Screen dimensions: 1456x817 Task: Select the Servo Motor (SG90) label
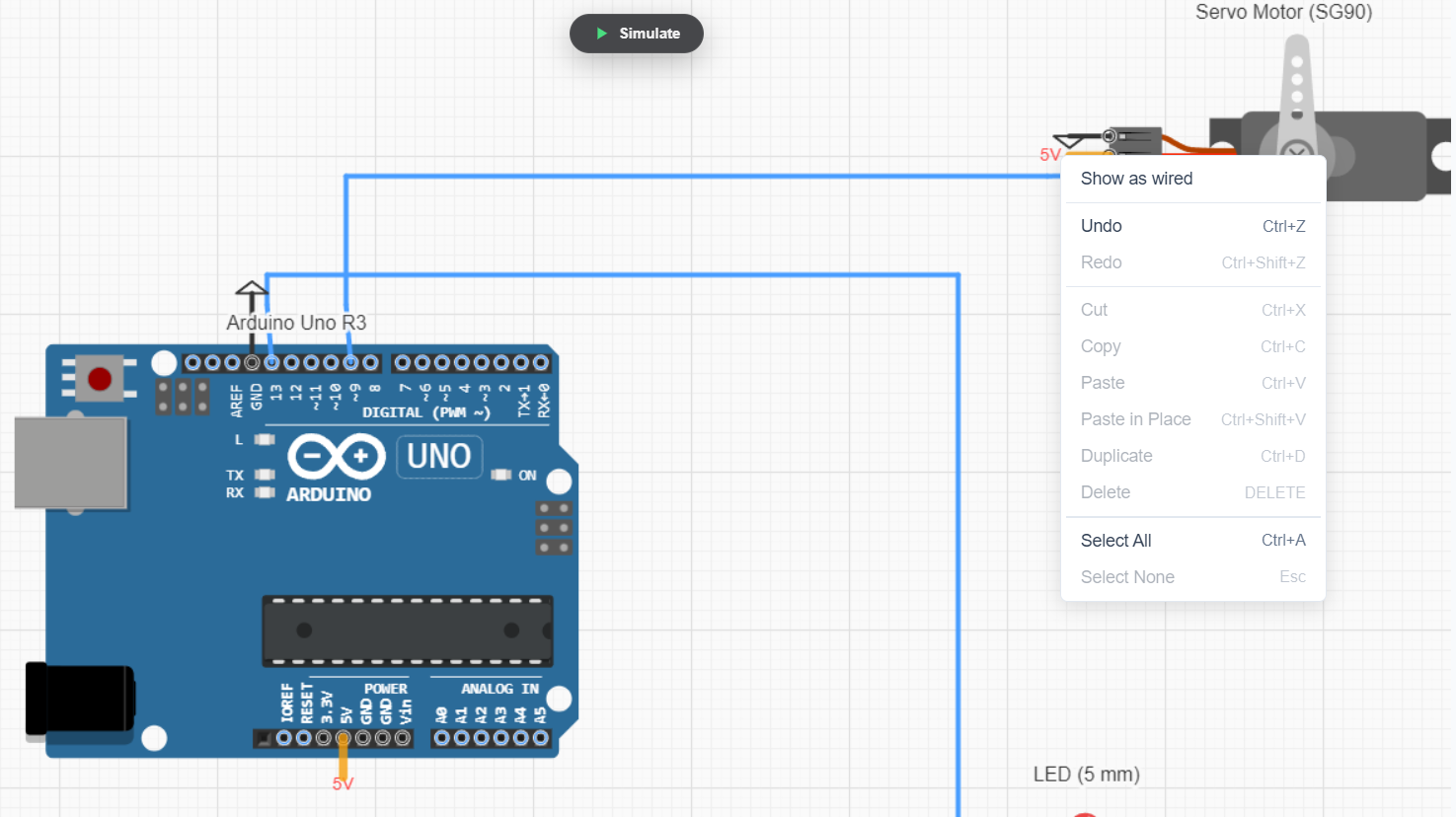point(1283,12)
